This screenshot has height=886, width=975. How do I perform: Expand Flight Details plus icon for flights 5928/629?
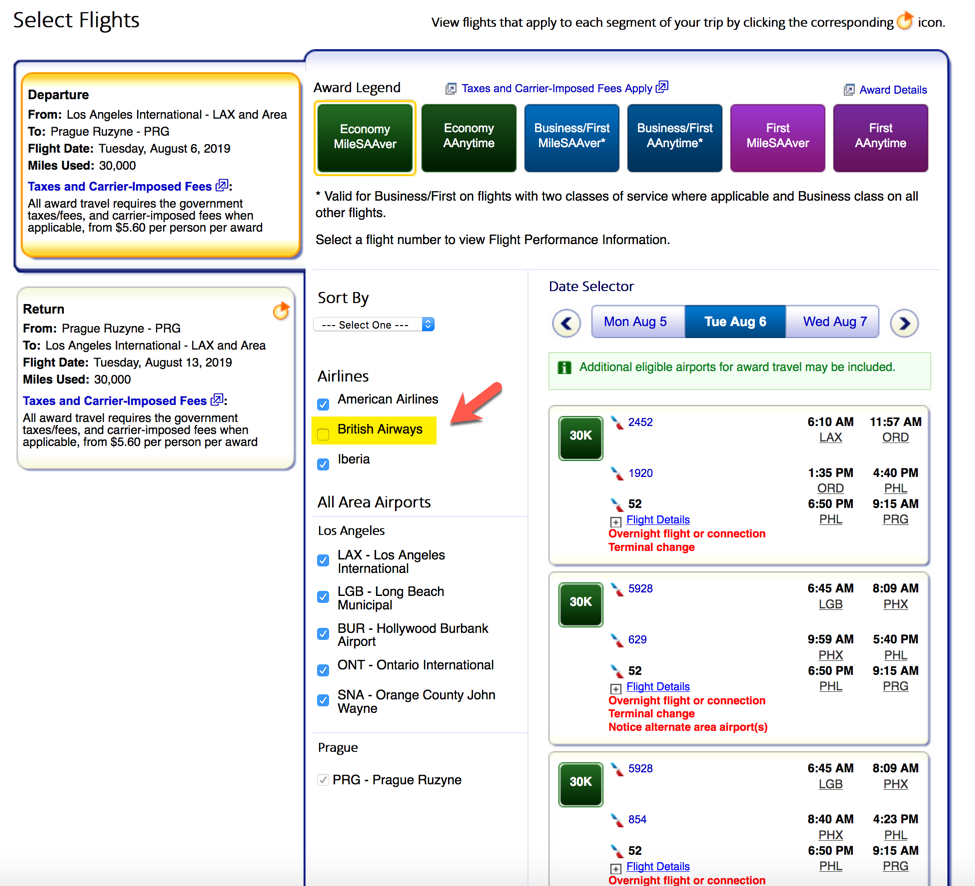[x=615, y=688]
